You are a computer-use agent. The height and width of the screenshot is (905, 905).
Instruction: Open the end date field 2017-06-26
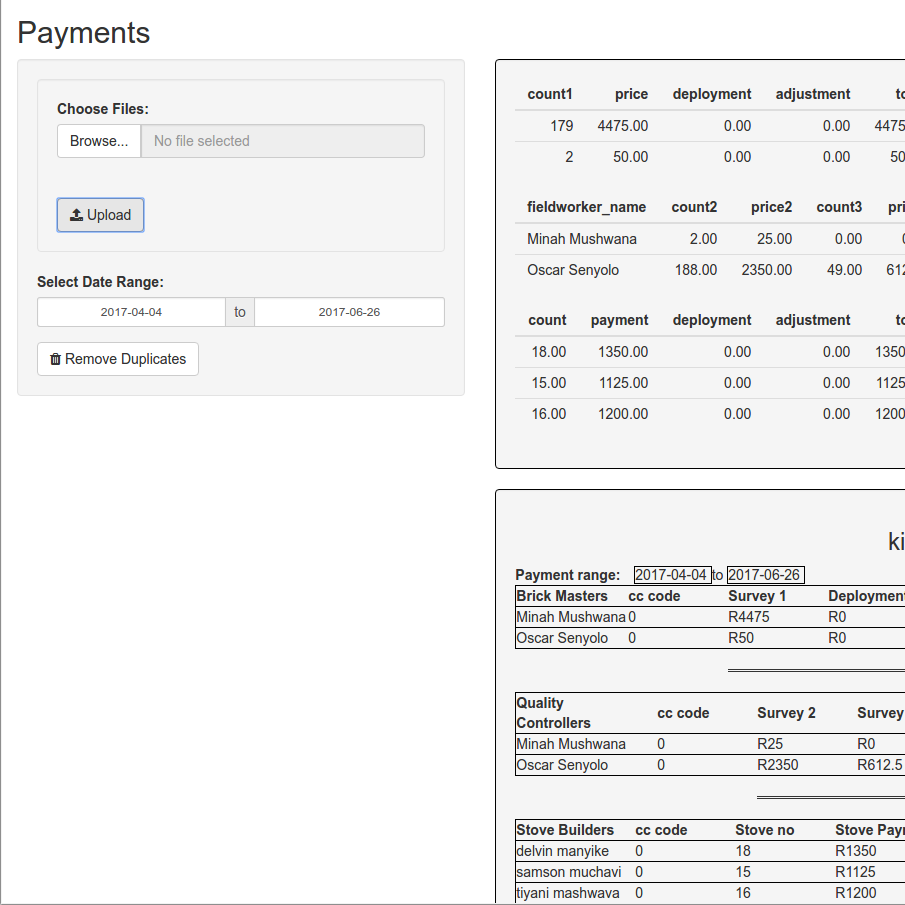tap(349, 312)
